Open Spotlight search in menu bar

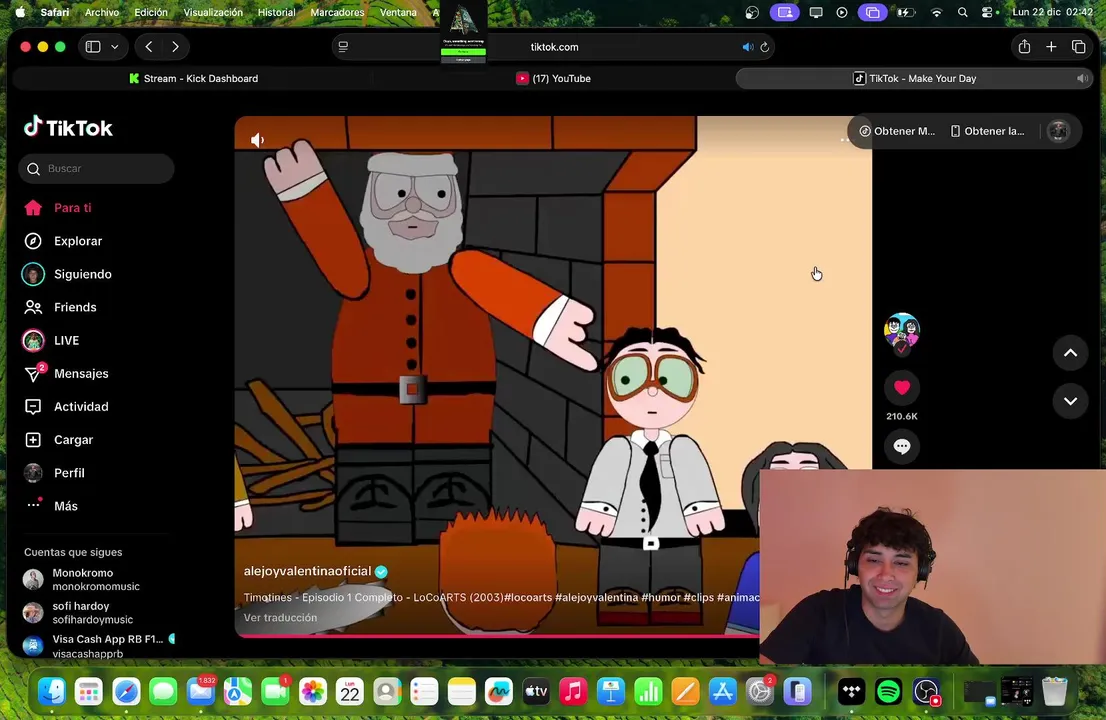(962, 12)
